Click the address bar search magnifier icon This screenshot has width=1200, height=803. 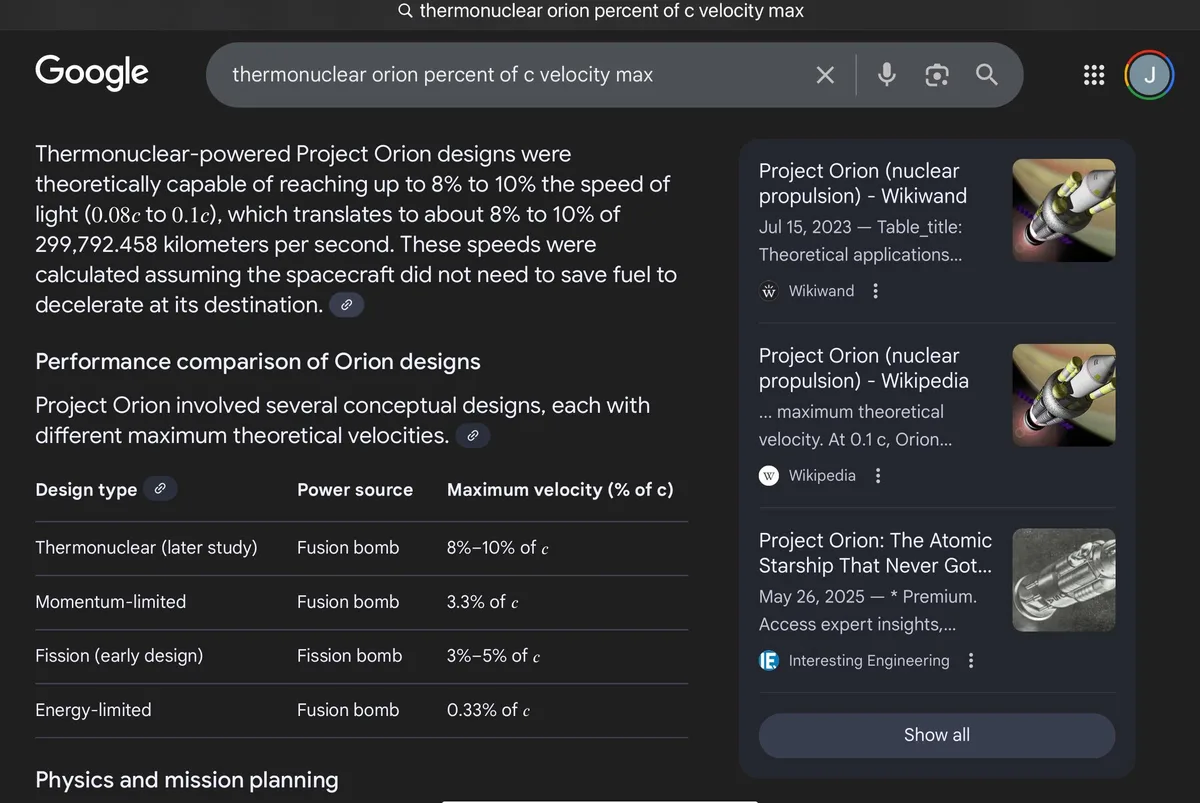405,11
